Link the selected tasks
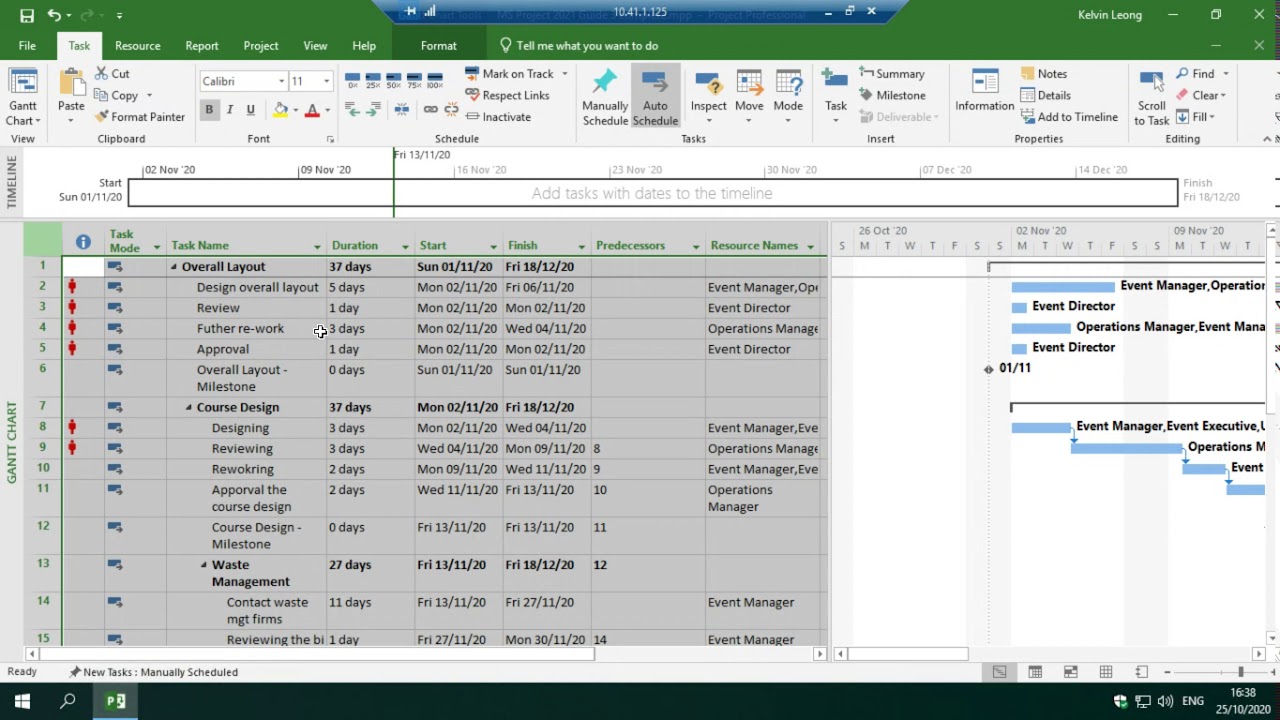The height and width of the screenshot is (720, 1280). point(430,109)
